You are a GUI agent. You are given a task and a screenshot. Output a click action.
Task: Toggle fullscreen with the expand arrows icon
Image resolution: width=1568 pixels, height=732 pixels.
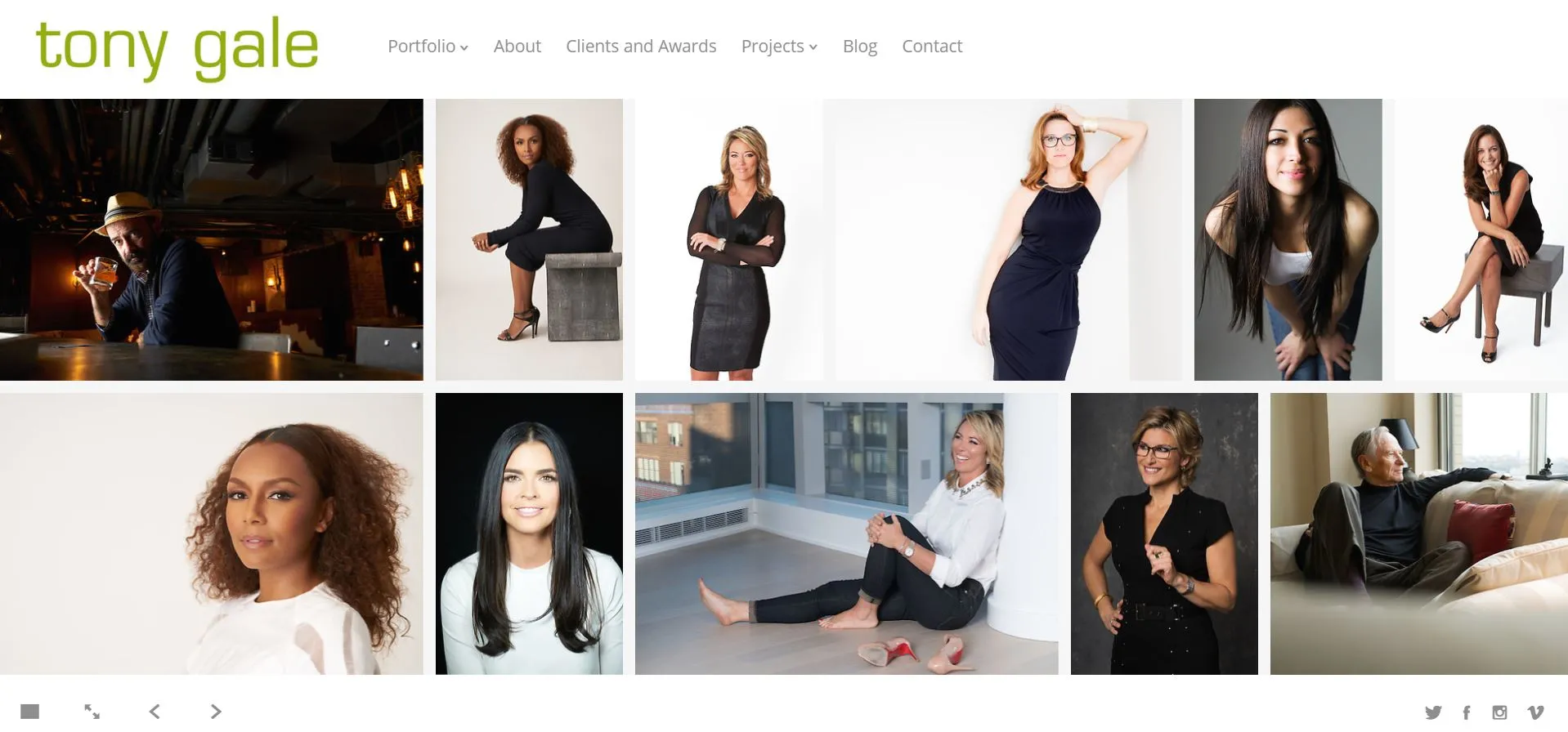tap(92, 712)
